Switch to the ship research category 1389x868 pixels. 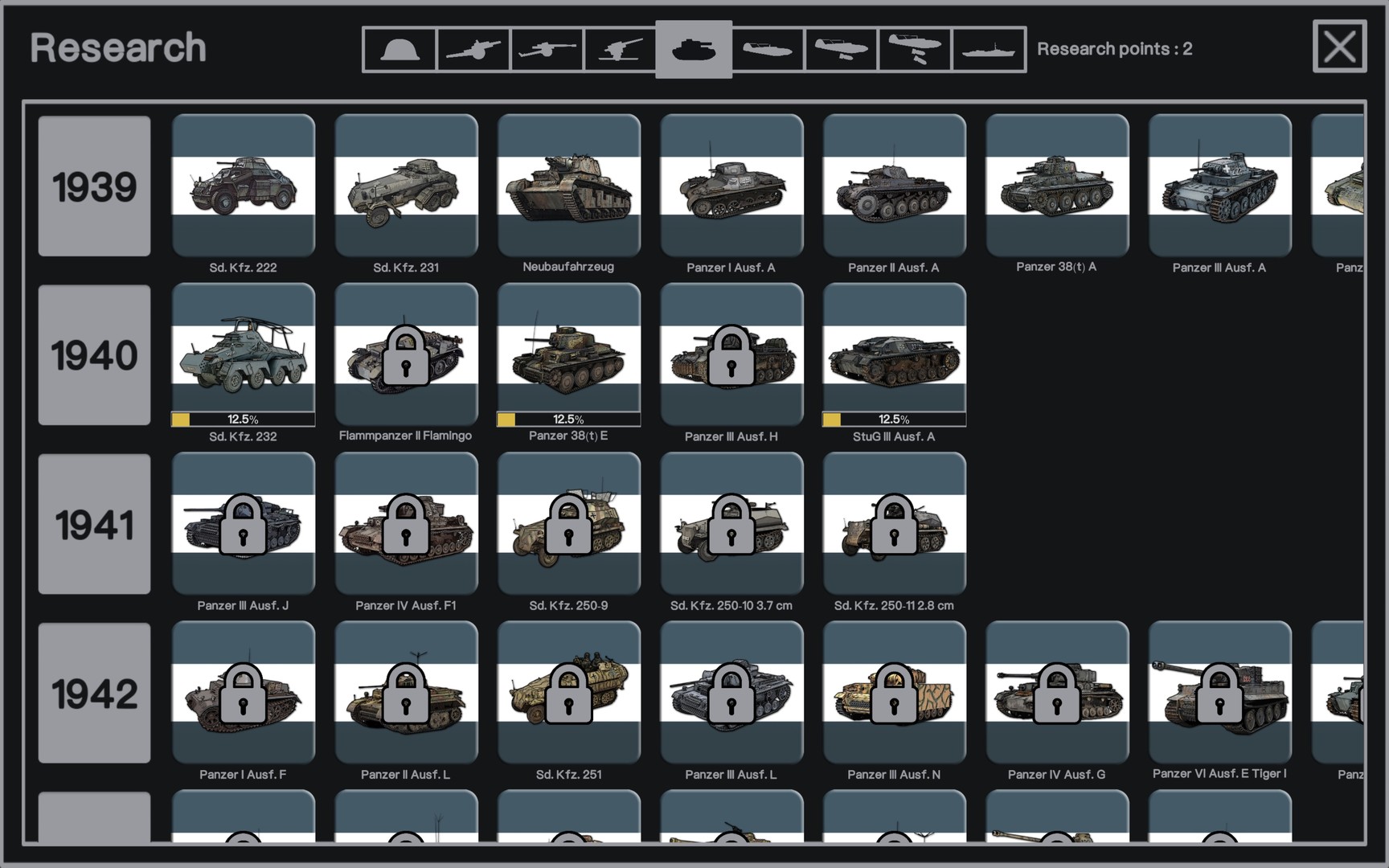[989, 50]
